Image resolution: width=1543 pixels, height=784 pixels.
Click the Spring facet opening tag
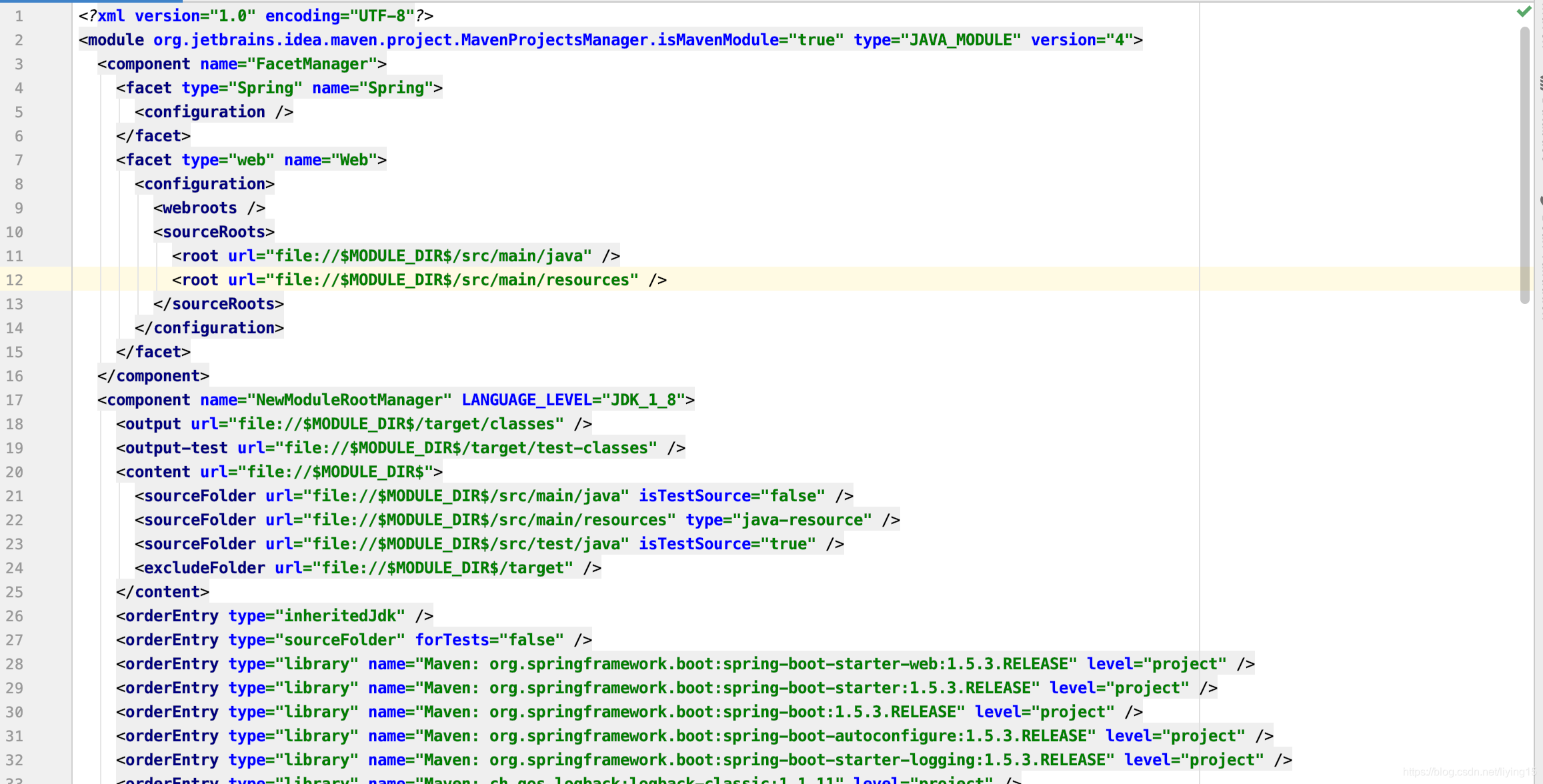(x=279, y=88)
